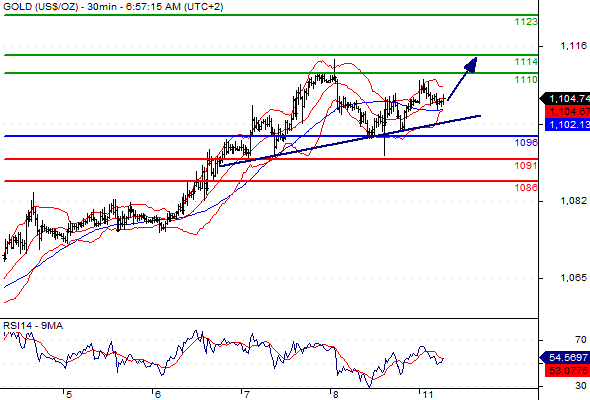This screenshot has height=400, width=590.
Task: Select the 1,082 price axis label
Action: pos(573,201)
